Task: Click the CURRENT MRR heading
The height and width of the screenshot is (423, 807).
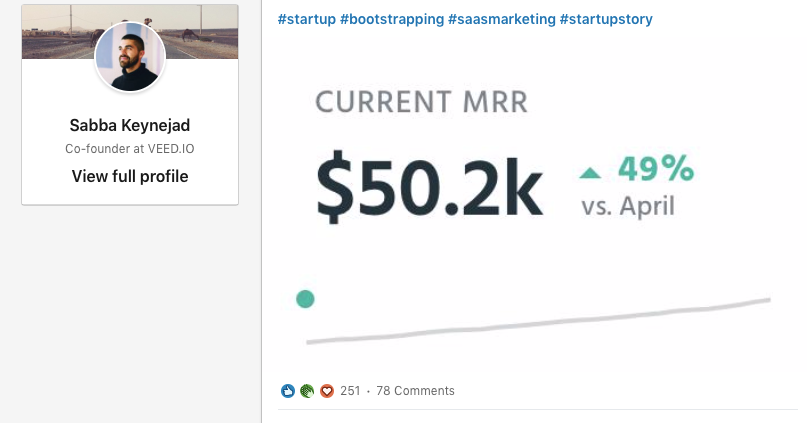Action: pos(422,102)
